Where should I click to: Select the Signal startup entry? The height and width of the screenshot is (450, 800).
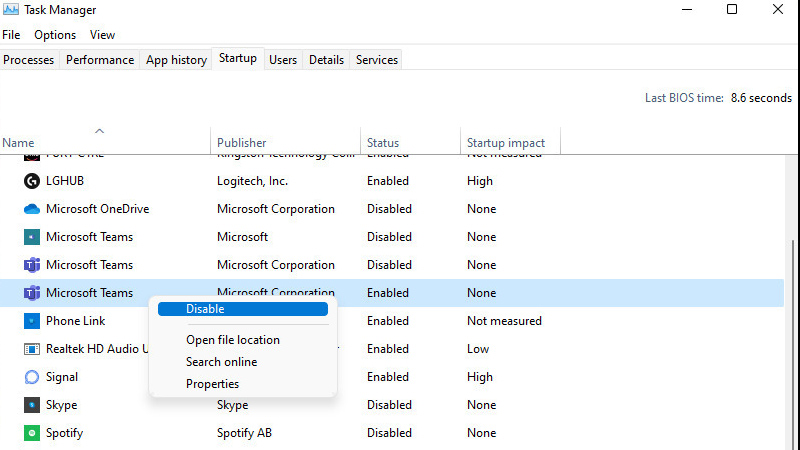[x=62, y=378]
